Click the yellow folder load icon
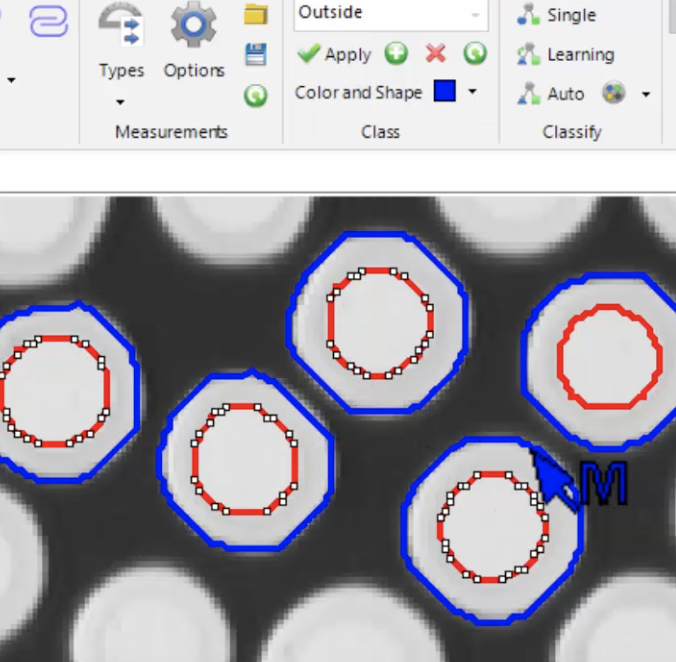 click(256, 14)
